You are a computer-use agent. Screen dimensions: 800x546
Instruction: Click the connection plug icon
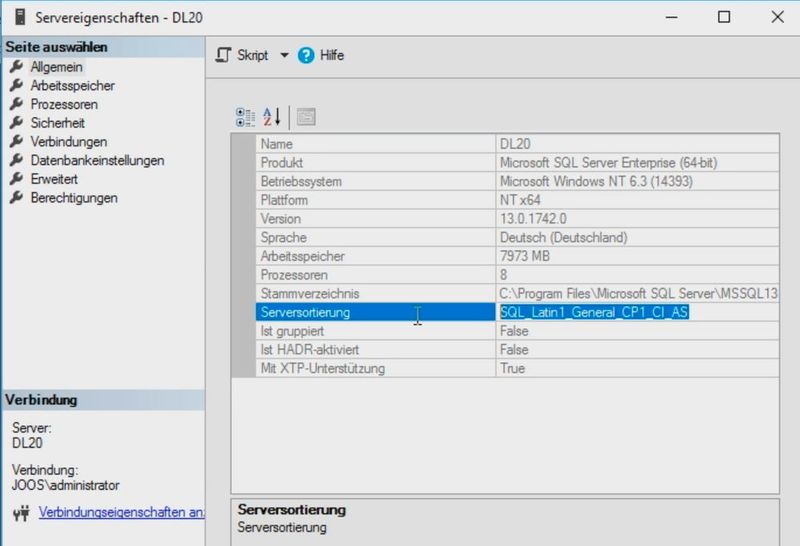(21, 513)
